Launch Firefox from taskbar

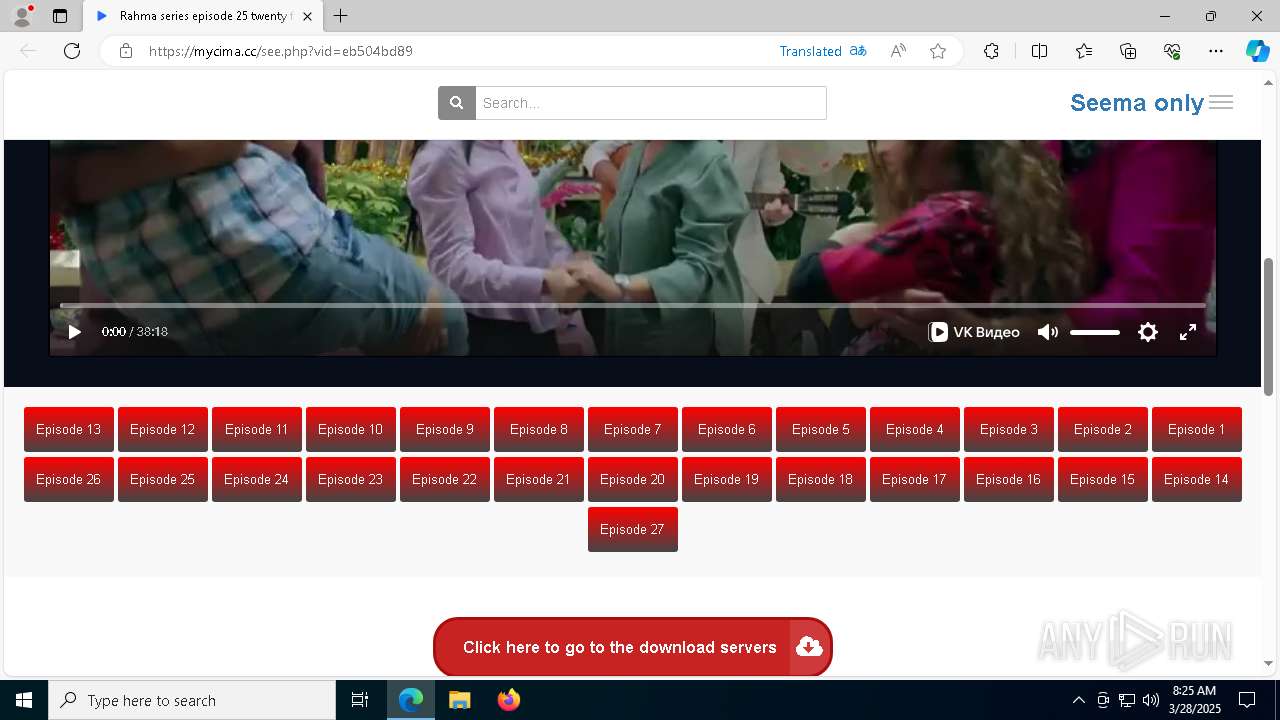(509, 700)
